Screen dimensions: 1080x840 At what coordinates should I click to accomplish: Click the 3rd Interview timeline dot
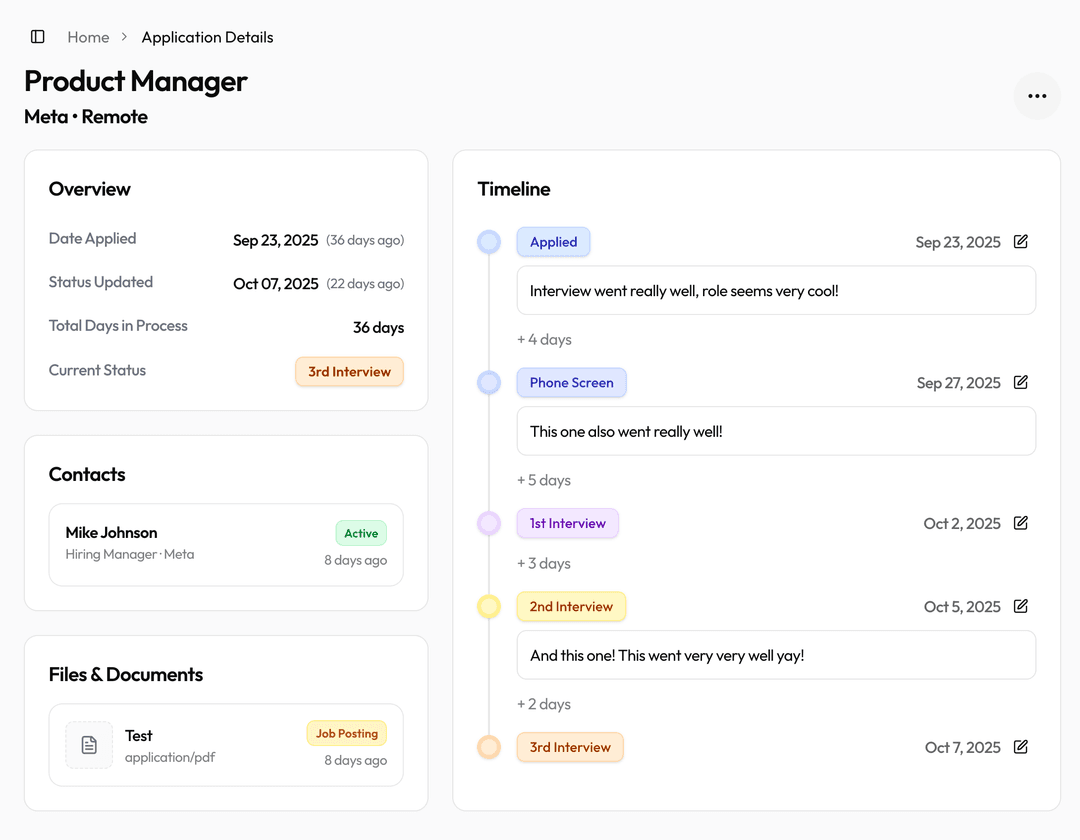tap(489, 747)
